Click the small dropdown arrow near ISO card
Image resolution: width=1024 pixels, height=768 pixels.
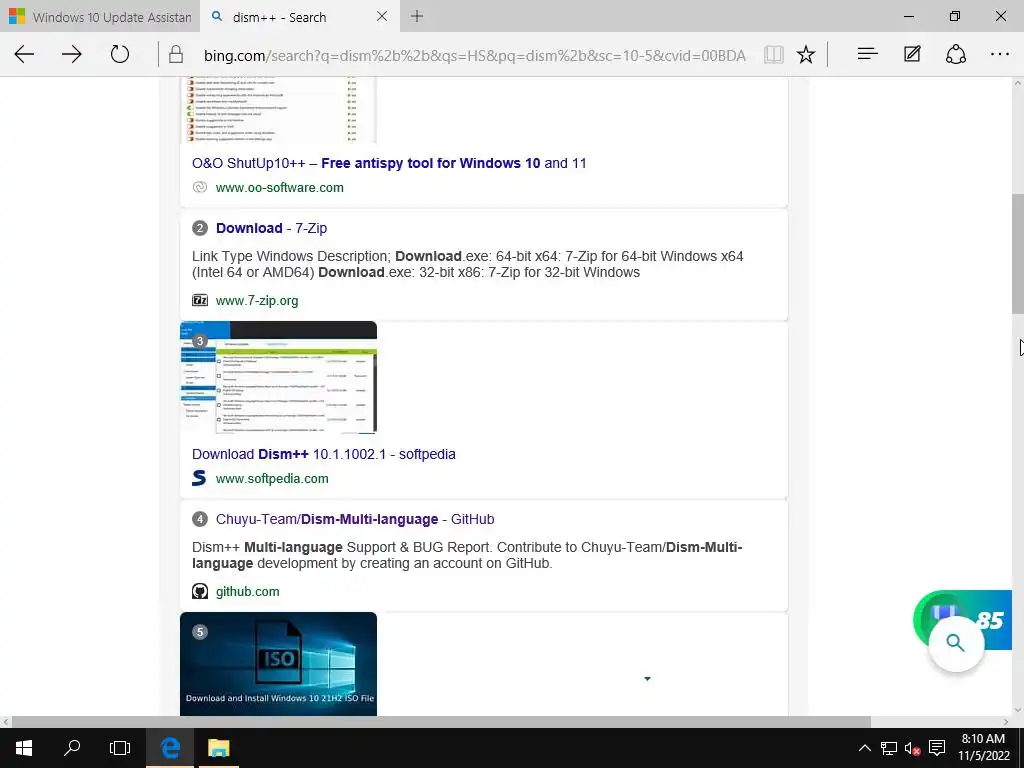click(647, 679)
